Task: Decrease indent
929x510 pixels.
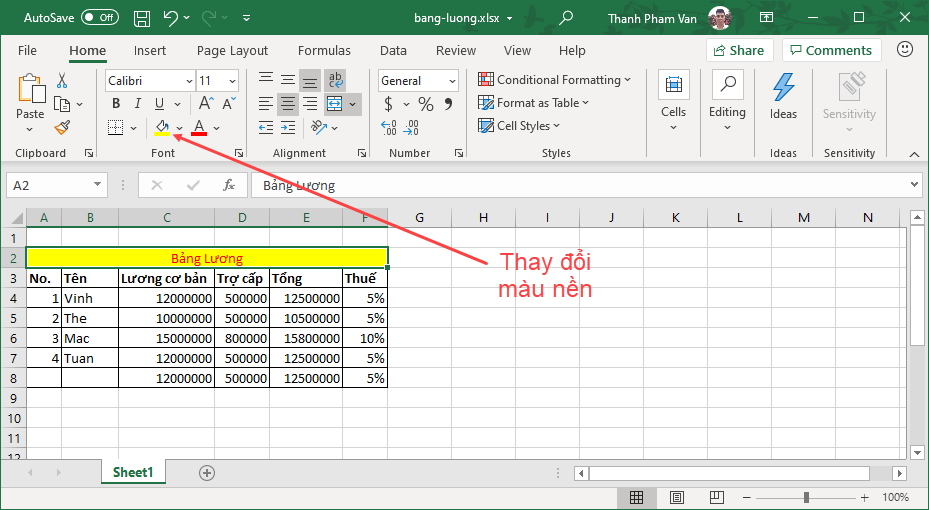Action: click(265, 127)
